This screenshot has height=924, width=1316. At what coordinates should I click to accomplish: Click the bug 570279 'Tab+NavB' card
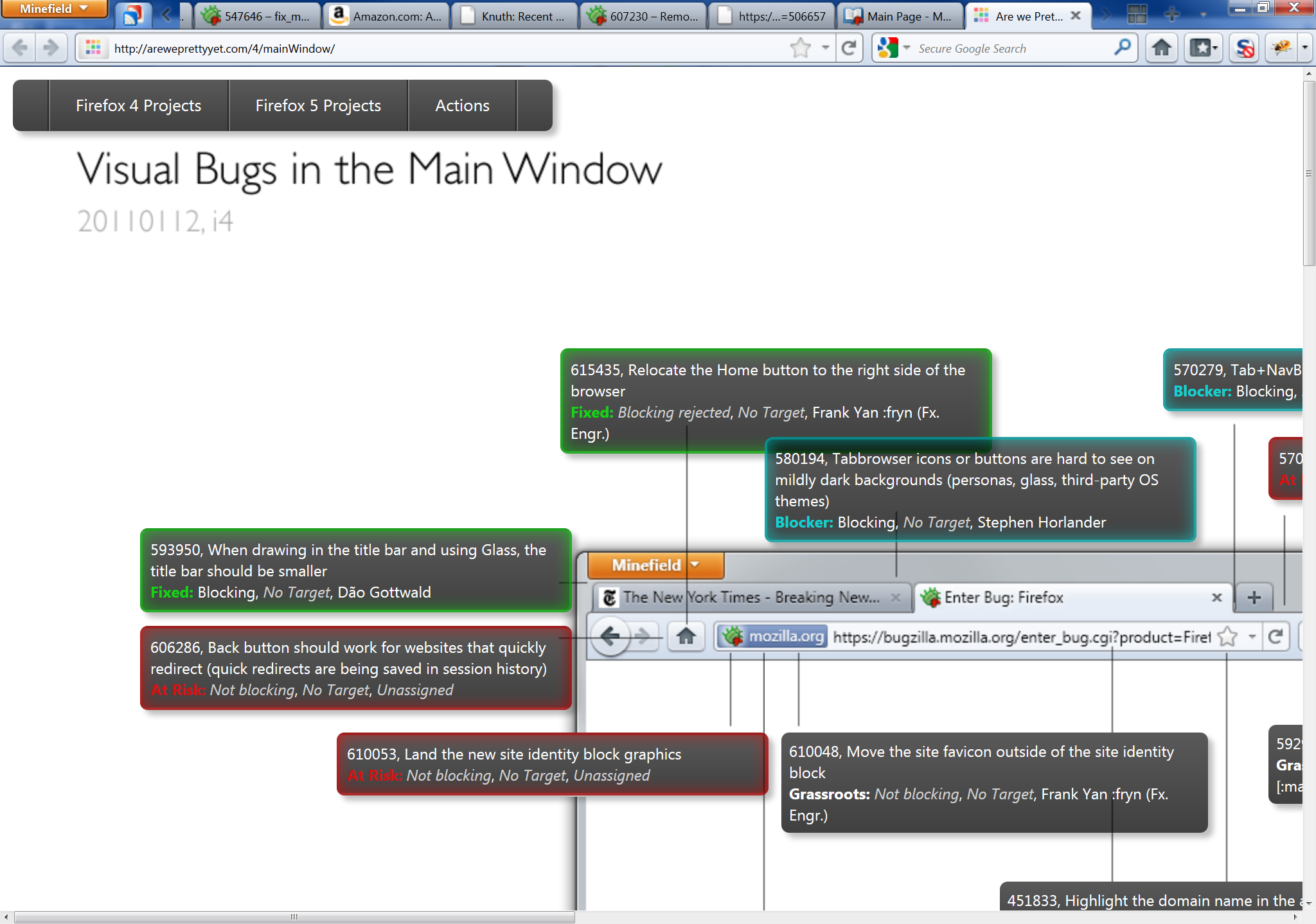[x=1233, y=380]
